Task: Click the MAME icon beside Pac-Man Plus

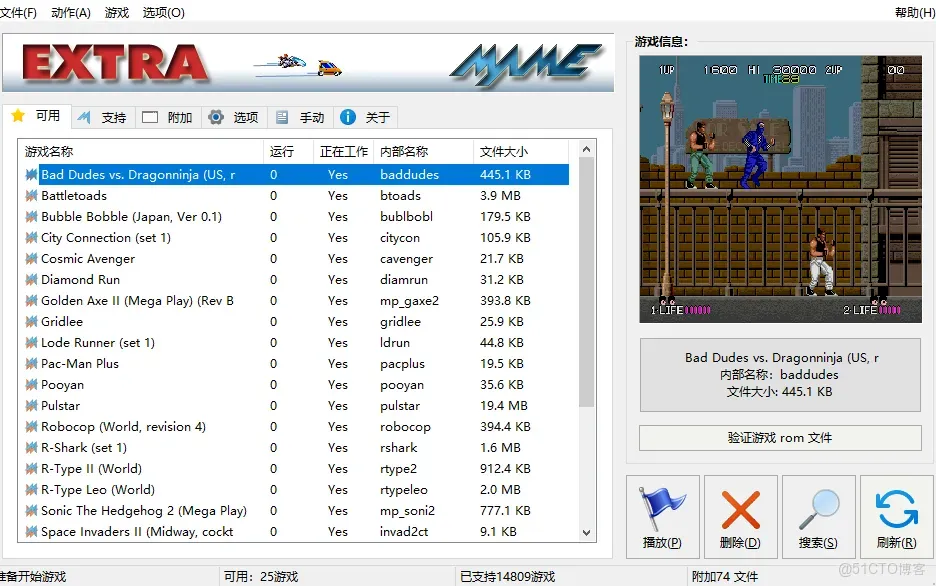Action: point(32,363)
